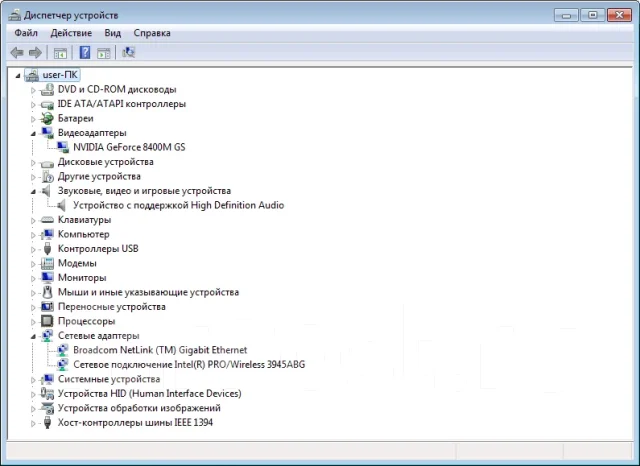The width and height of the screenshot is (640, 466).
Task: Close the Диспетчер устройств window
Action: (x=619, y=16)
